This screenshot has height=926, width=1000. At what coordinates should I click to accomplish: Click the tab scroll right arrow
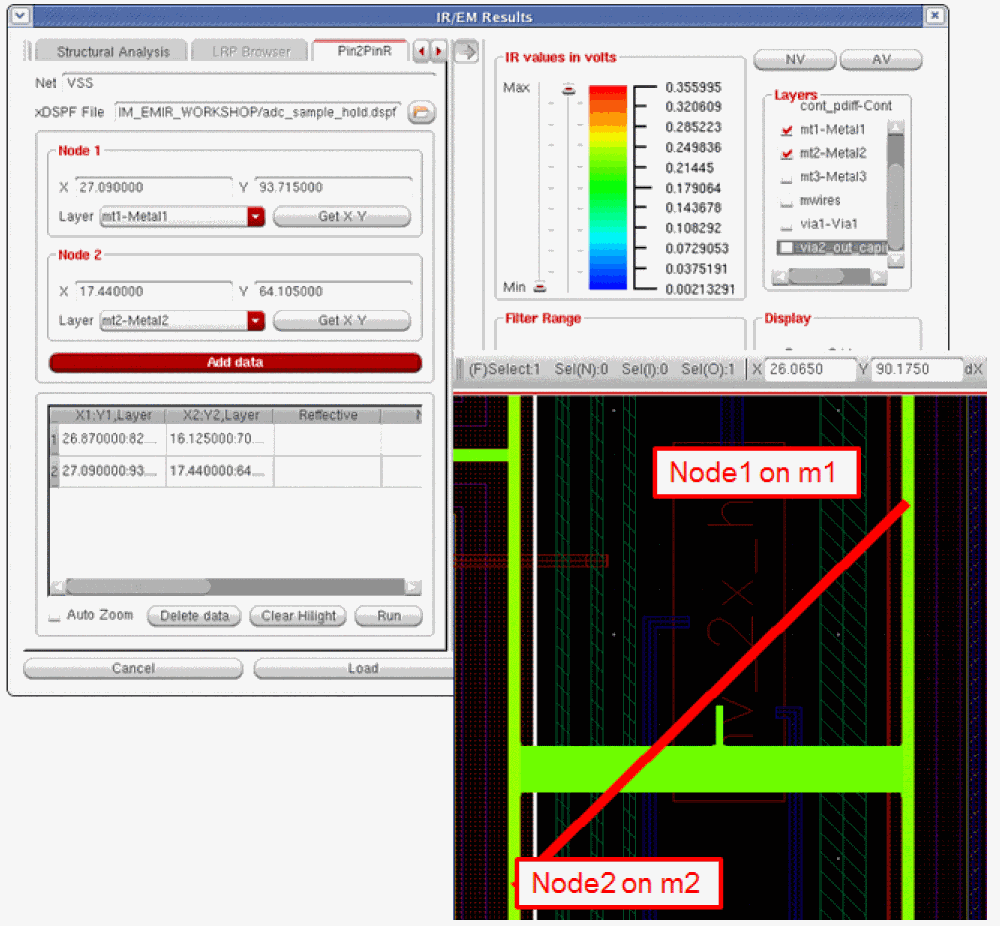click(438, 51)
